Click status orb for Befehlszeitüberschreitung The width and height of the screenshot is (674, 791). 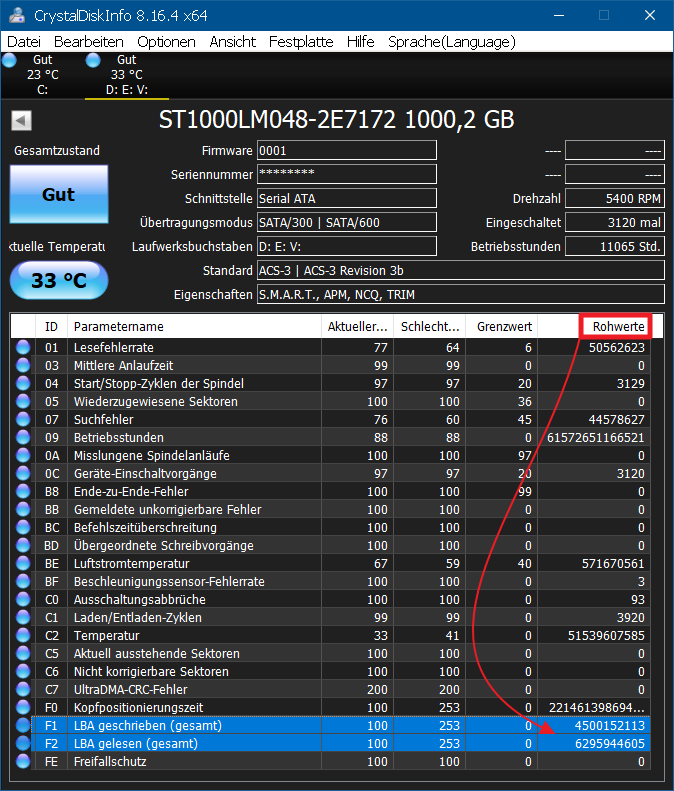coord(23,527)
